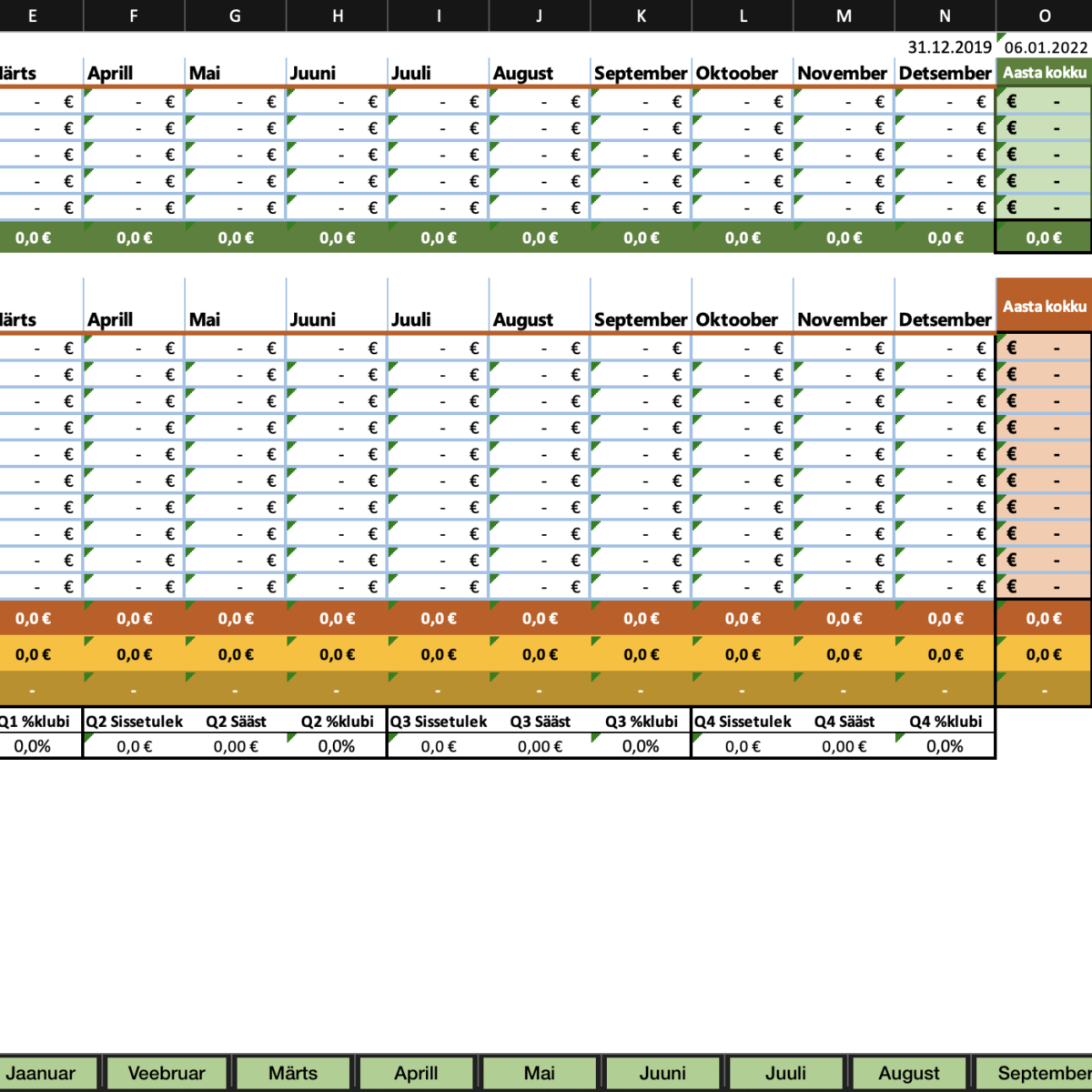Viewport: 1092px width, 1092px height.
Task: Select column header O
Action: coord(1045,15)
